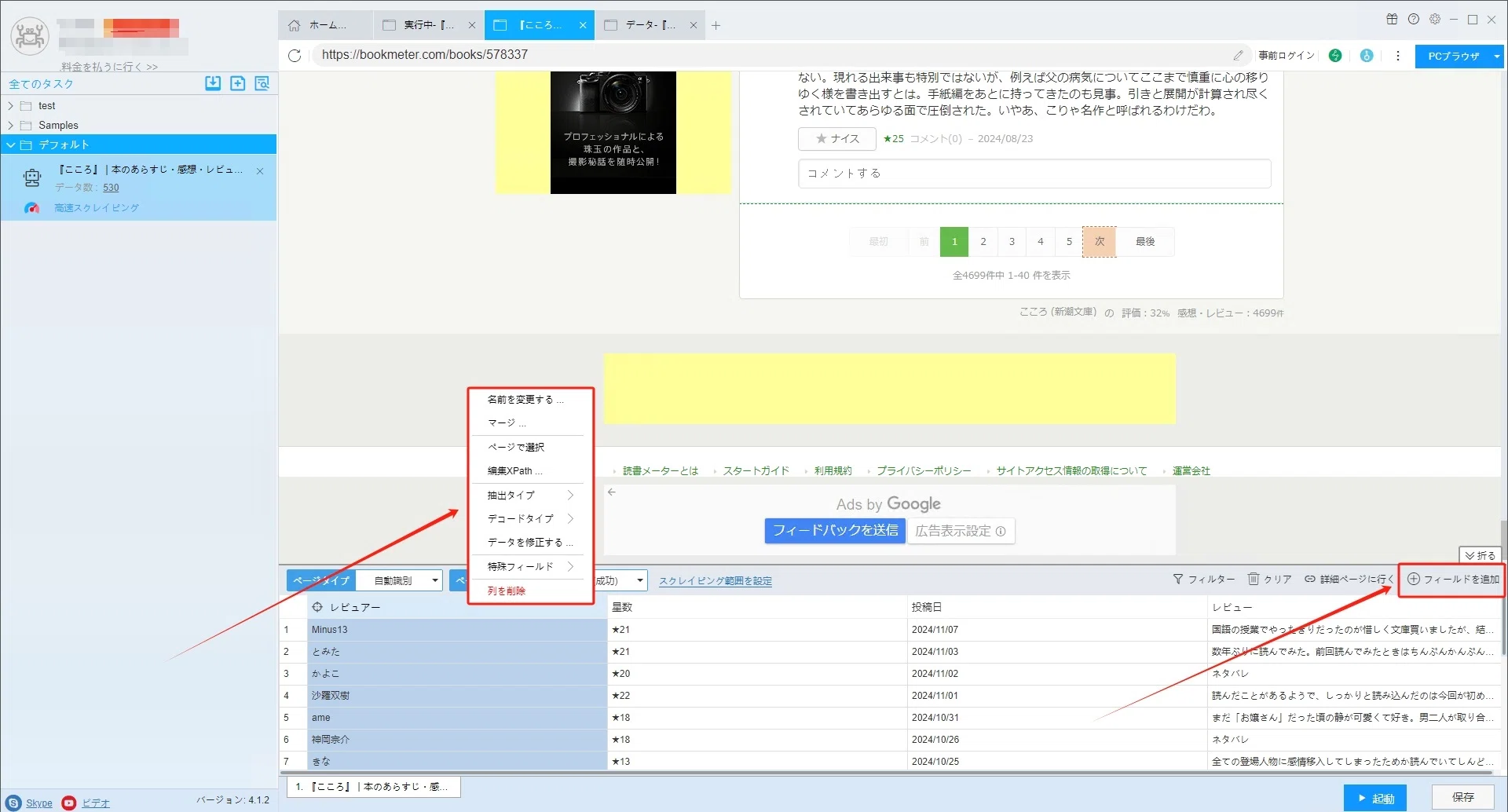1508x812 pixels.
Task: Click the コメントする input field
Action: (1034, 174)
